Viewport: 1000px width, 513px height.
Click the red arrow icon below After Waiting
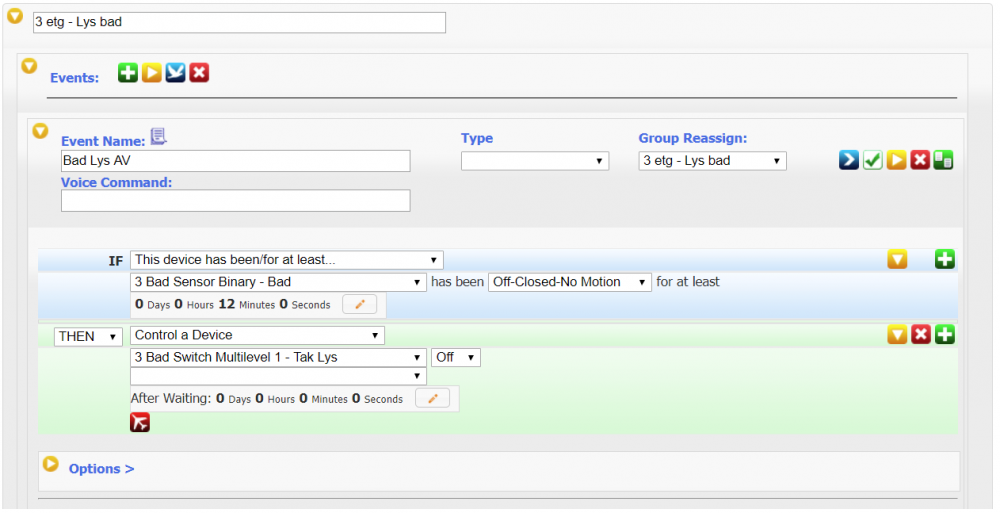pyautogui.click(x=140, y=423)
